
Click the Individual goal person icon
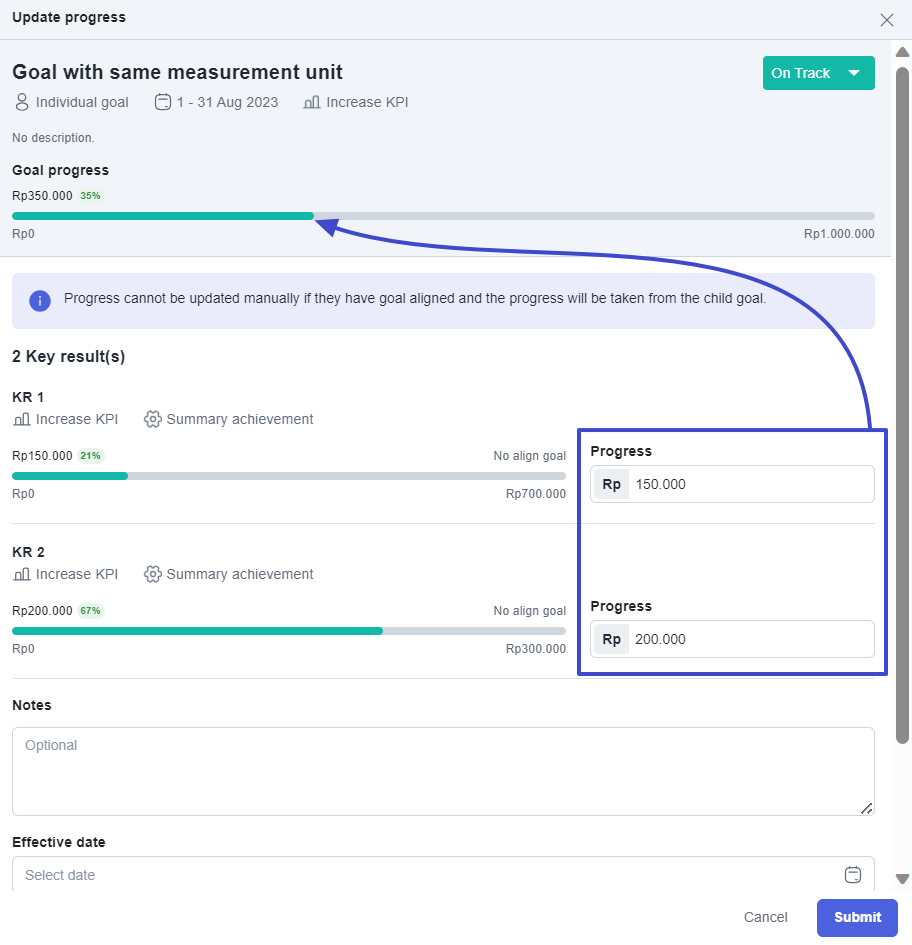(22, 102)
